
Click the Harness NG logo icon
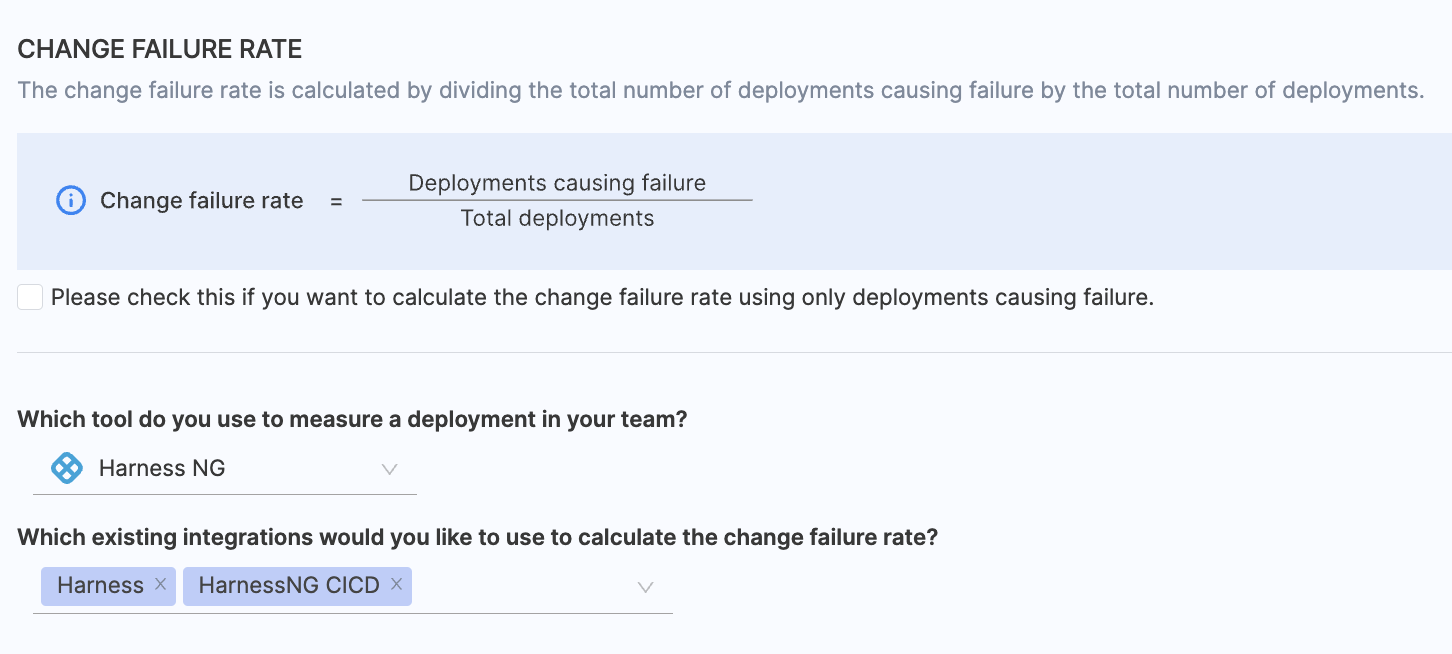coord(66,468)
